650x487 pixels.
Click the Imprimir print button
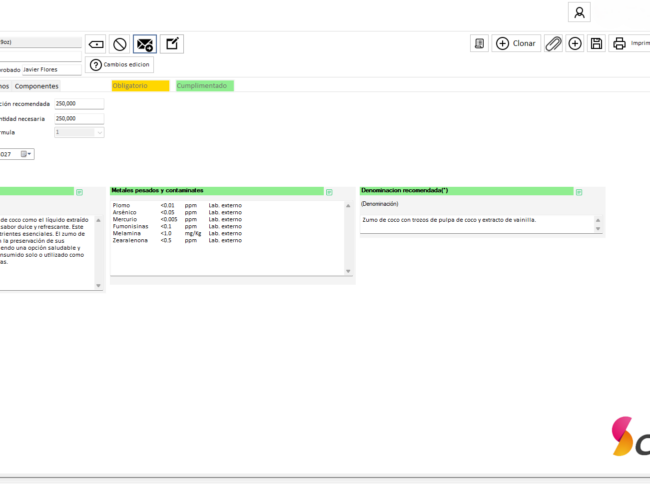[x=630, y=44]
